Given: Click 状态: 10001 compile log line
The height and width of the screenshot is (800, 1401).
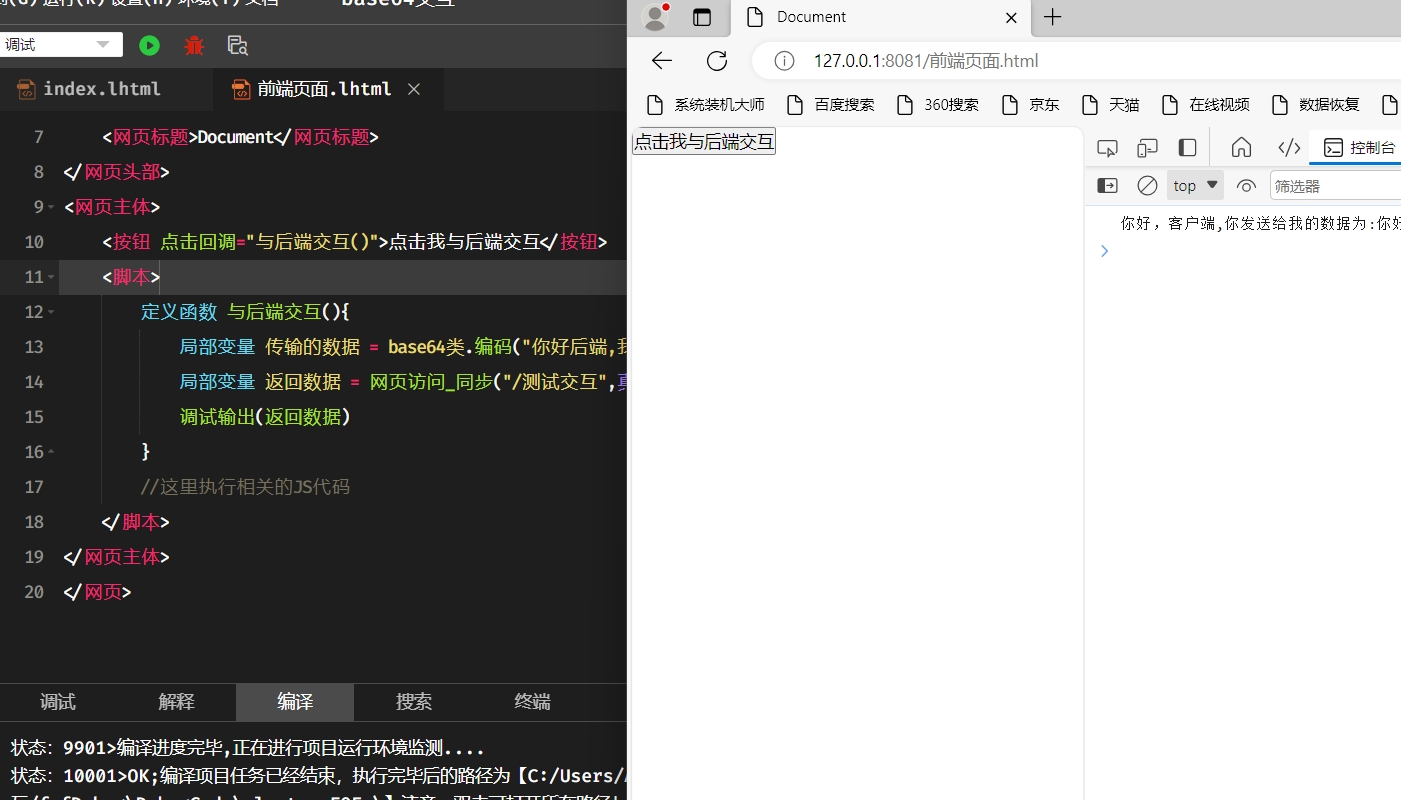Looking at the screenshot, I should [x=318, y=774].
